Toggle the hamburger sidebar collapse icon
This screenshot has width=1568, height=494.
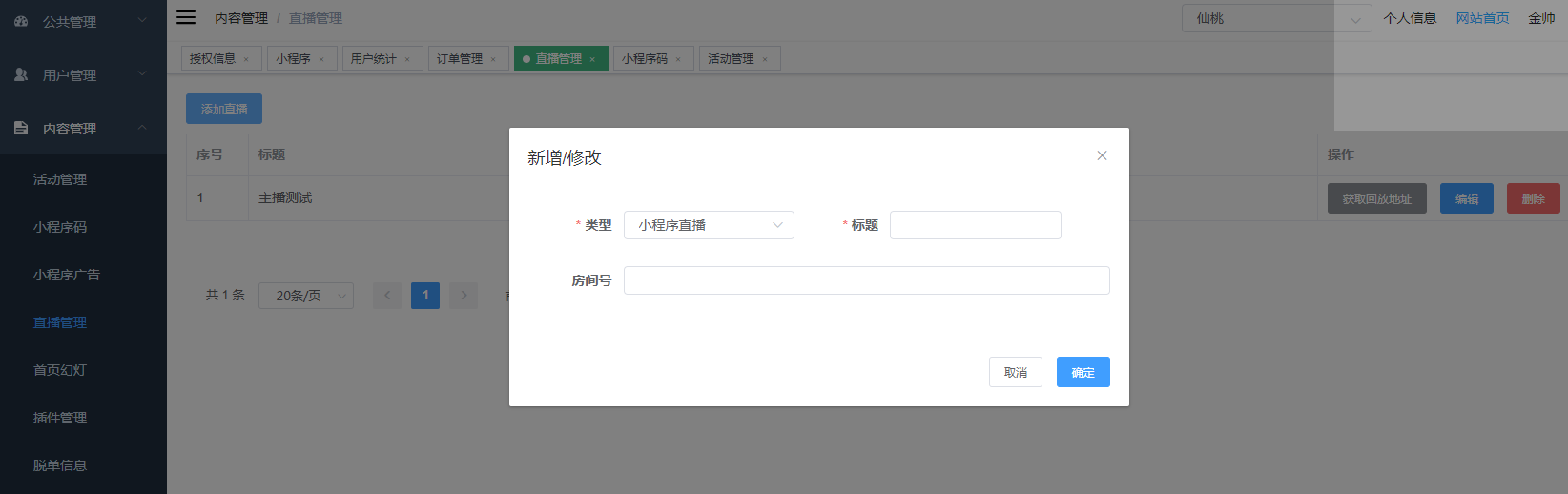tap(186, 17)
